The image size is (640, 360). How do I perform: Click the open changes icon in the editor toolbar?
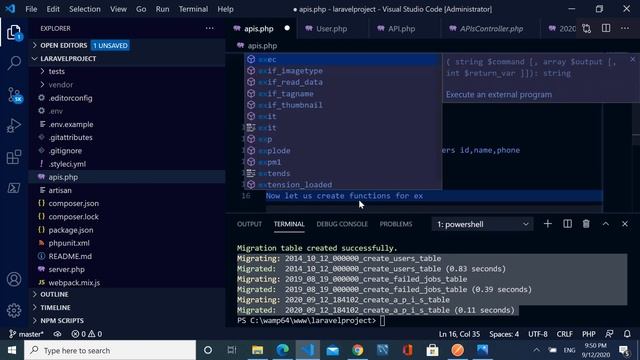tap(587, 29)
